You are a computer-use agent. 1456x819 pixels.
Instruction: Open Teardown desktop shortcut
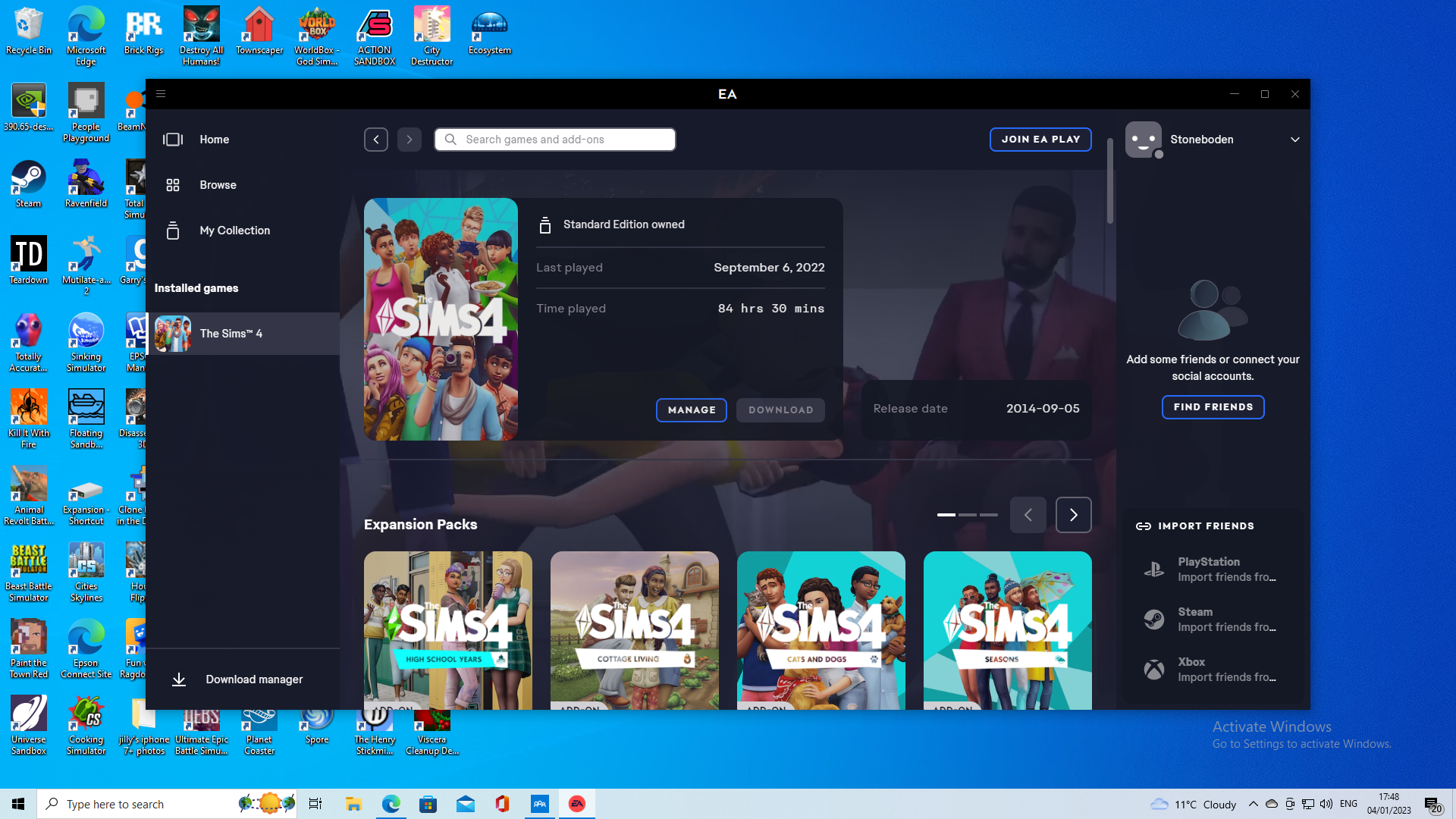coord(29,261)
